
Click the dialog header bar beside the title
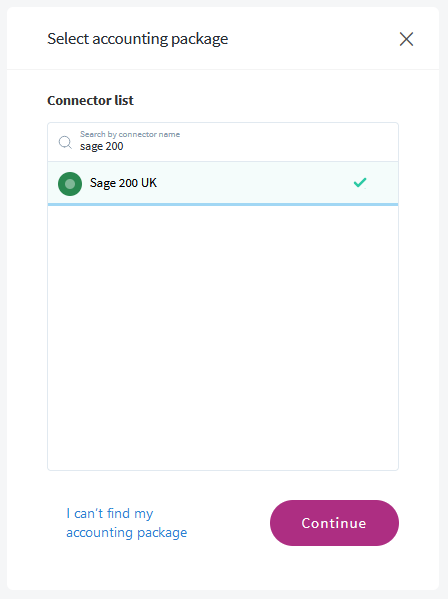tap(313, 39)
